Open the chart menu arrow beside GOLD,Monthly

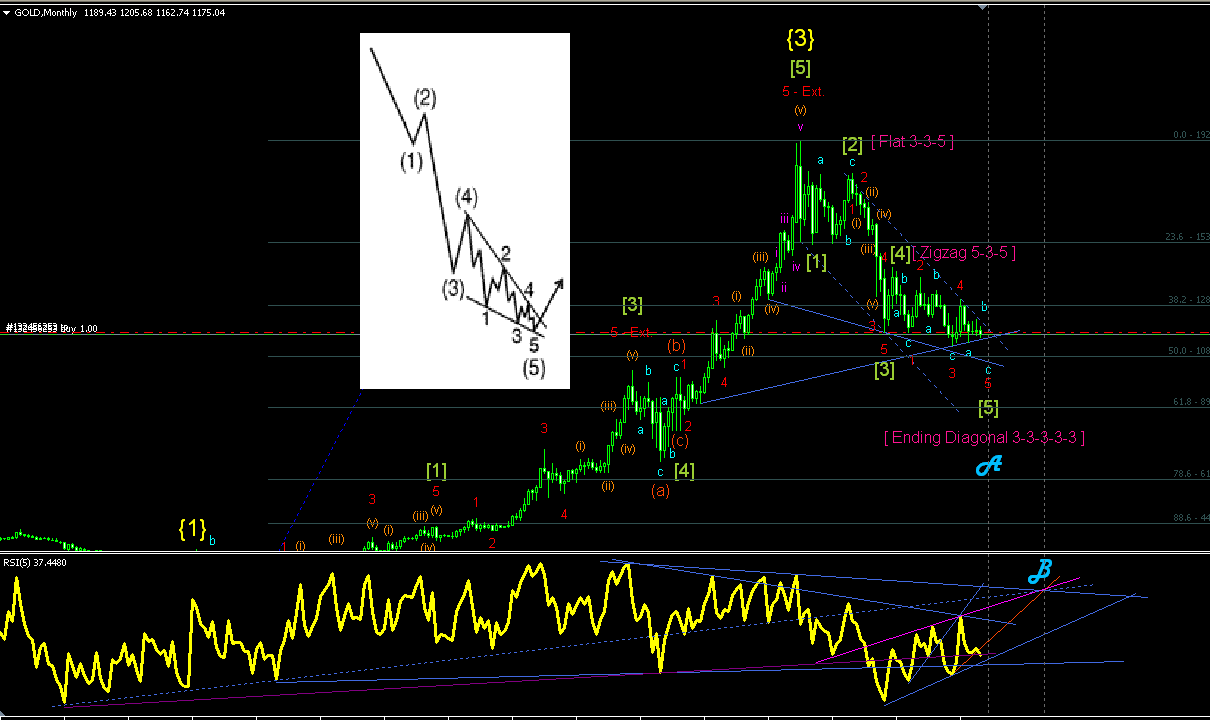pos(6,12)
